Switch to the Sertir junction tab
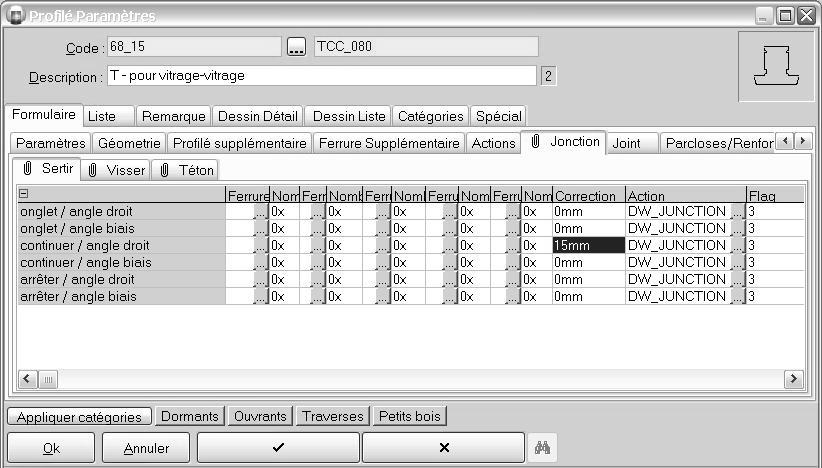 [x=47, y=169]
